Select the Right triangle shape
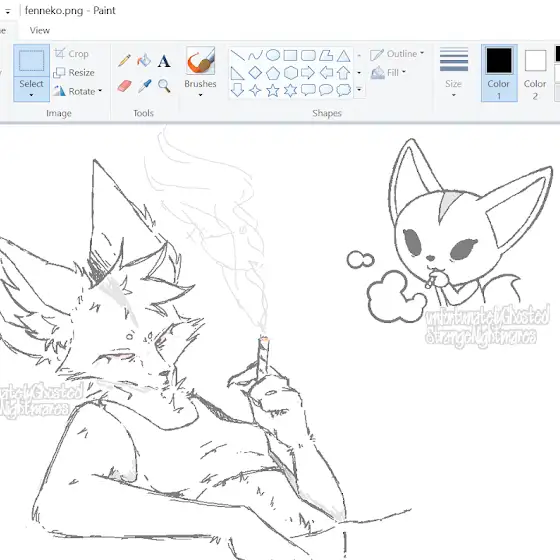This screenshot has height=560, width=560. (x=238, y=73)
